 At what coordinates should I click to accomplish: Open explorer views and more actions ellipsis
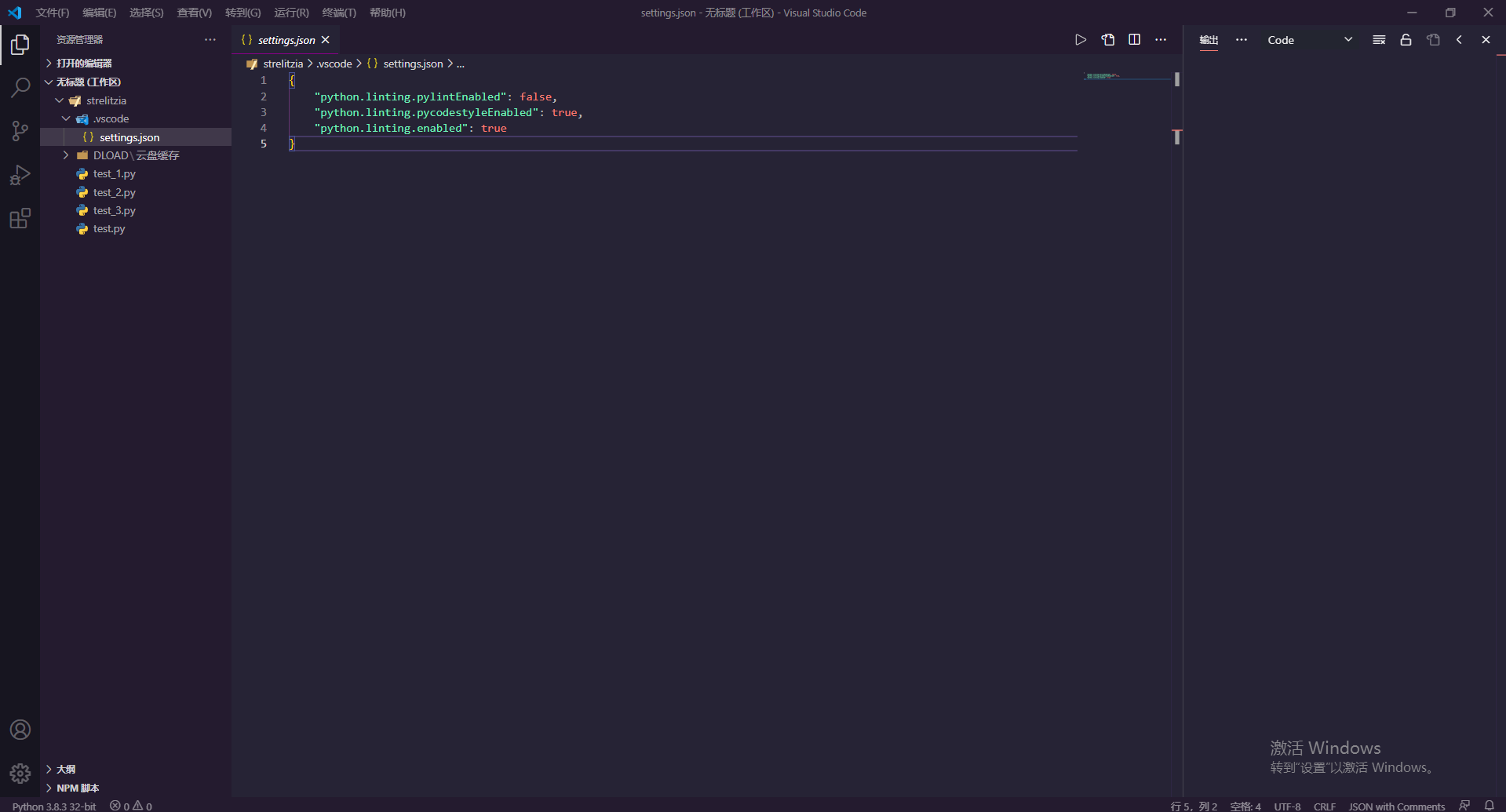[x=210, y=39]
